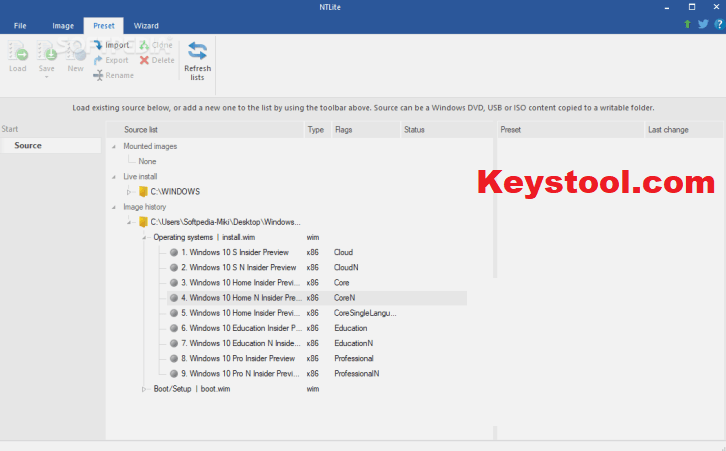Viewport: 726px width, 451px height.
Task: Click the Help question mark icon
Action: tap(719, 24)
